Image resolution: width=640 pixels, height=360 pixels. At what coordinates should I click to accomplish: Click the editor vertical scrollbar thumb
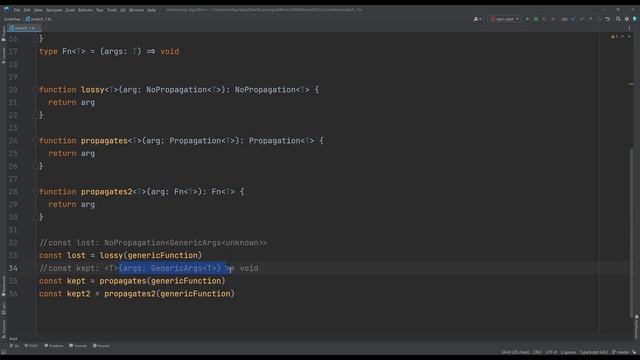pyautogui.click(x=631, y=233)
